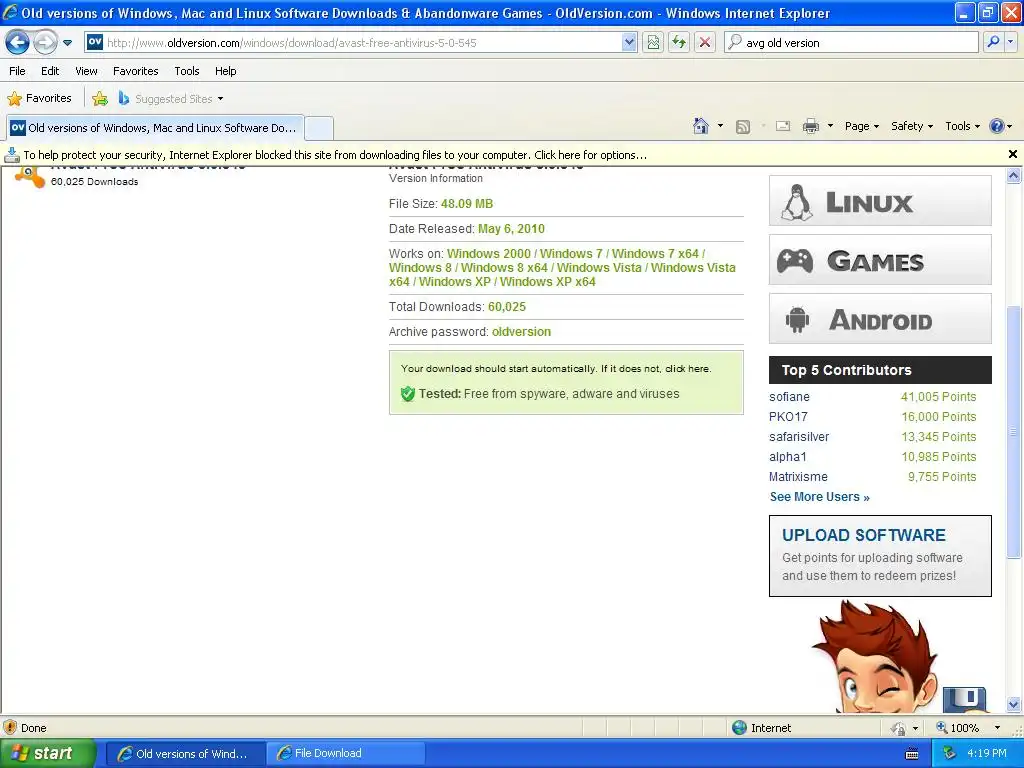The height and width of the screenshot is (768, 1024).
Task: Click the browser Forward arrow button
Action: 44,42
